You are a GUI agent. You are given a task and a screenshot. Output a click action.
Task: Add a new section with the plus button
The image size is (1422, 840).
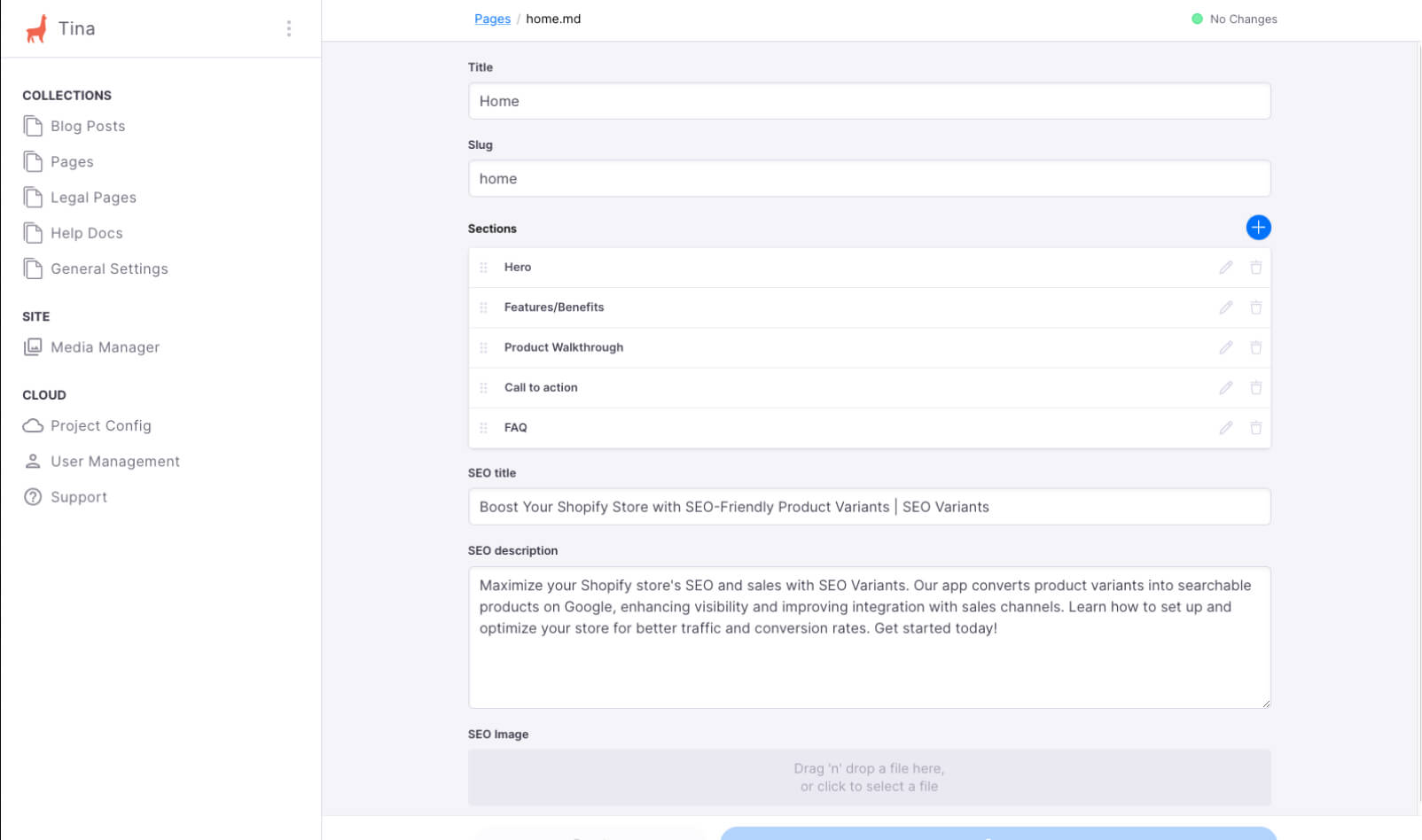click(x=1258, y=228)
